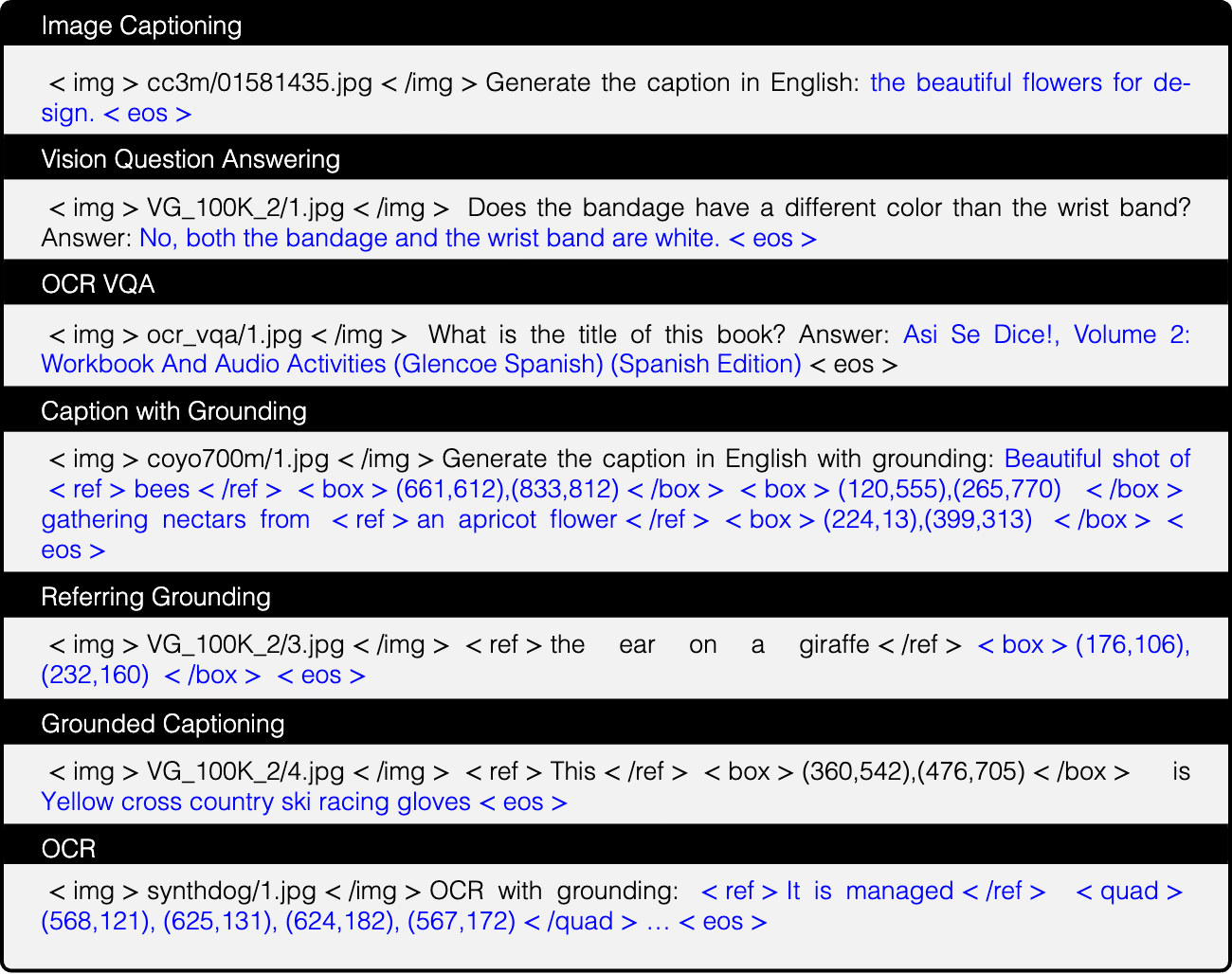Image resolution: width=1232 pixels, height=974 pixels.
Task: Click the opening "< quad >" tag
Action: pos(1130,892)
